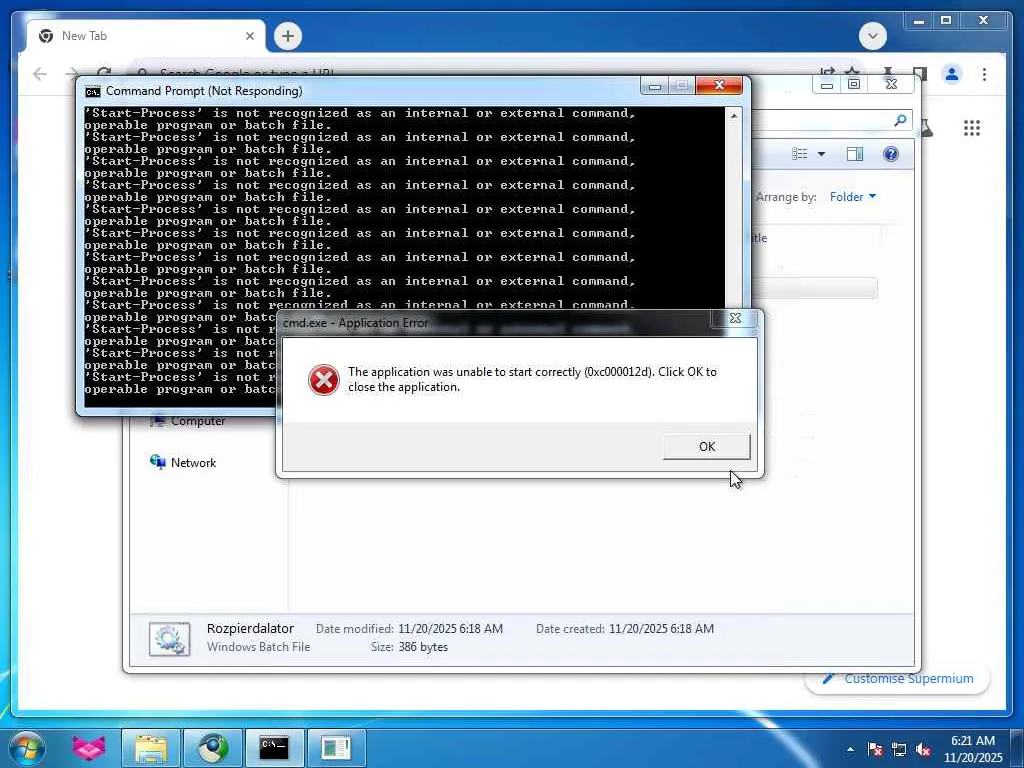The image size is (1024, 768).
Task: Maximize the Explorer window
Action: [x=854, y=84]
